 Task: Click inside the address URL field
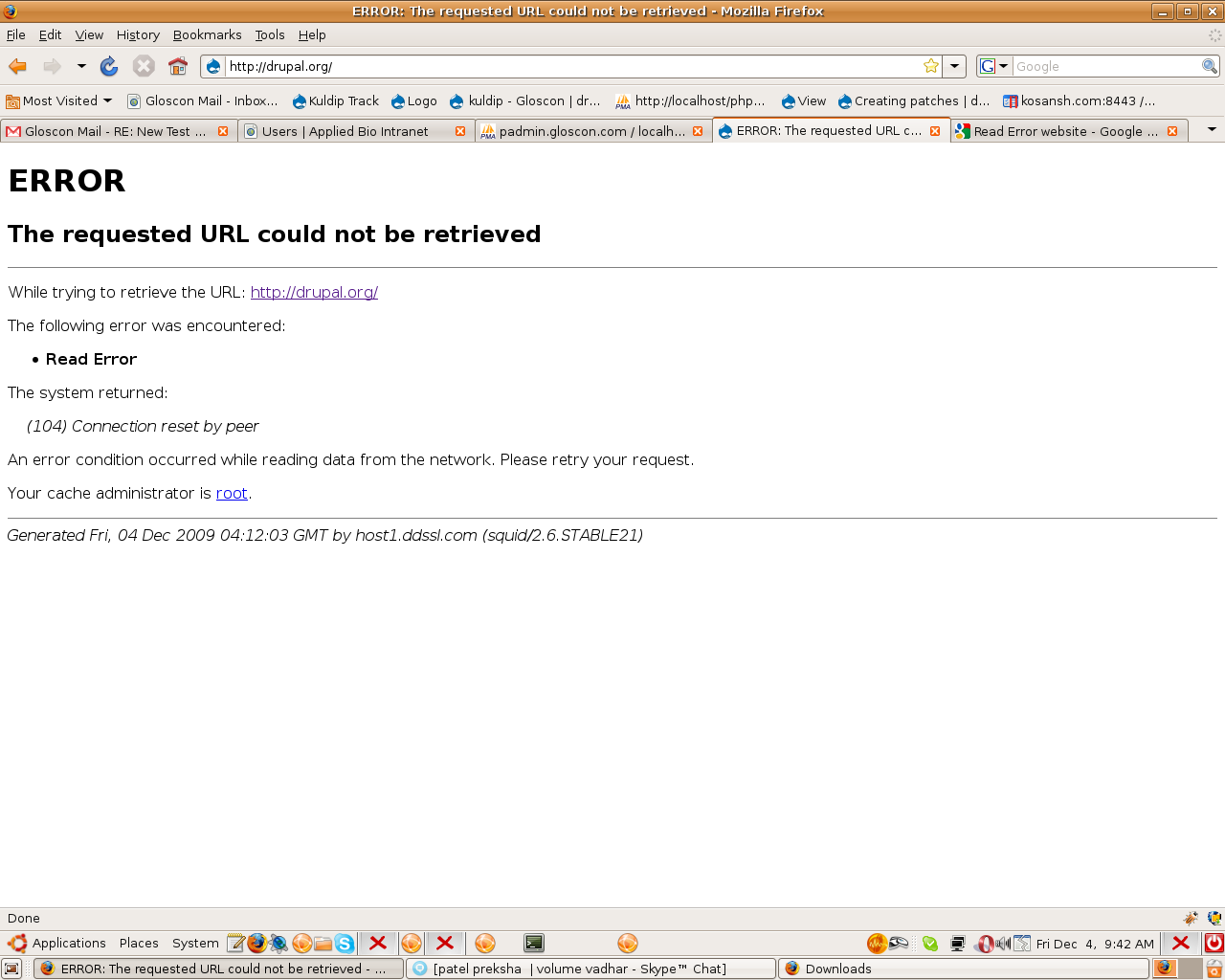coord(572,66)
